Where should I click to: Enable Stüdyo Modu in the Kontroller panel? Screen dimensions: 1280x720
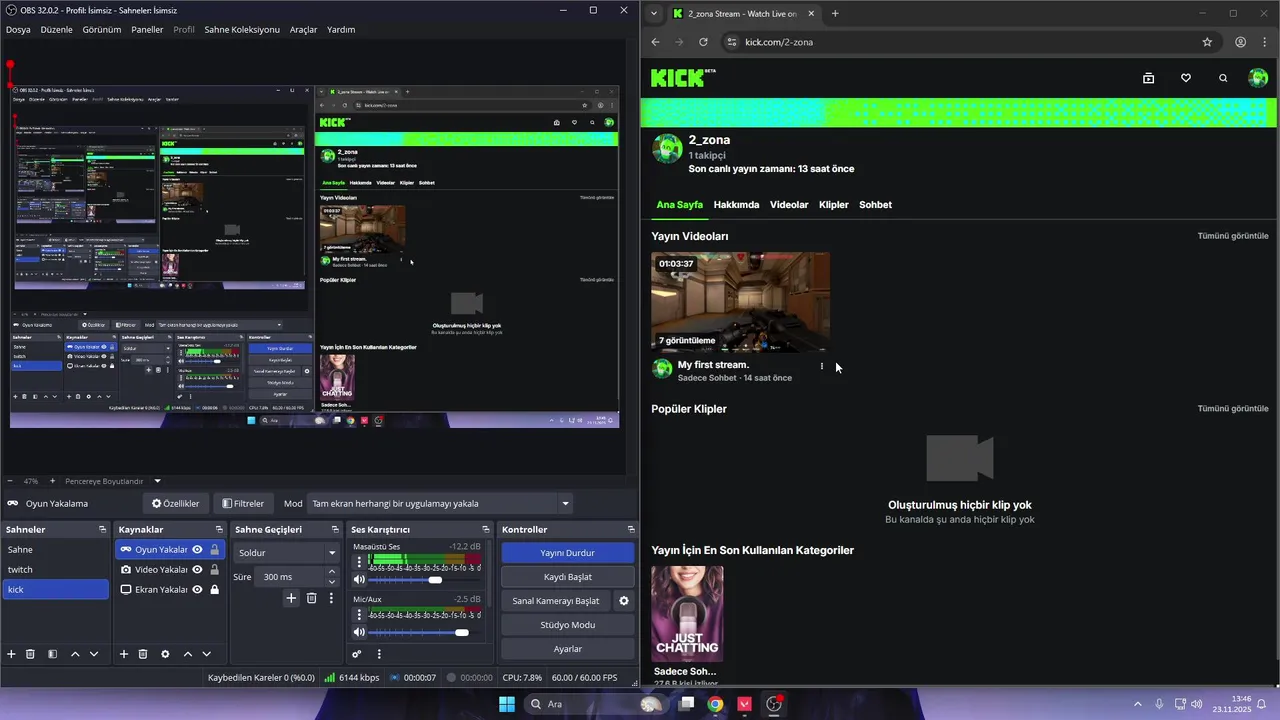[567, 625]
